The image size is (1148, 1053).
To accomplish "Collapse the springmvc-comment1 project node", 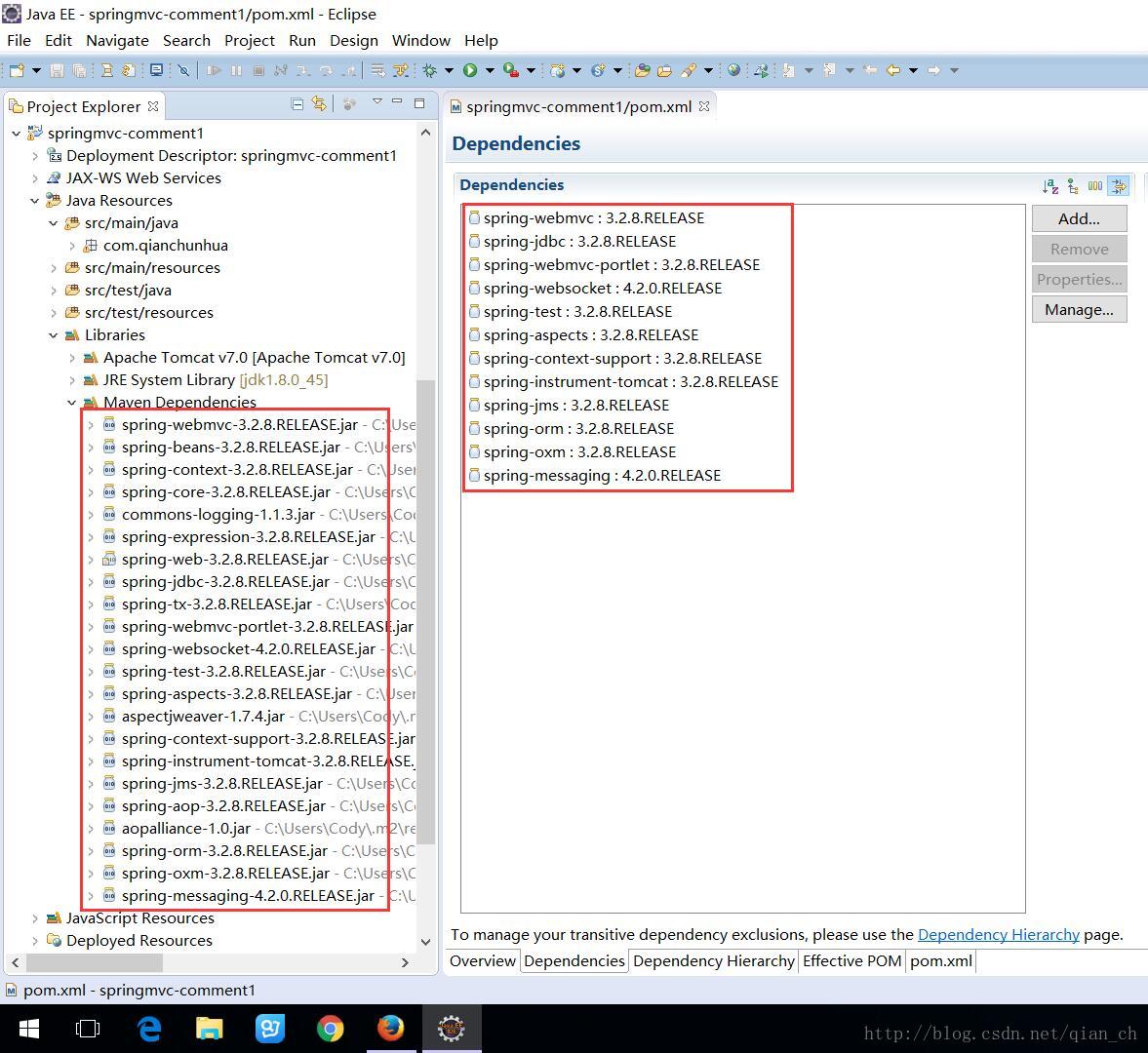I will click(x=17, y=134).
